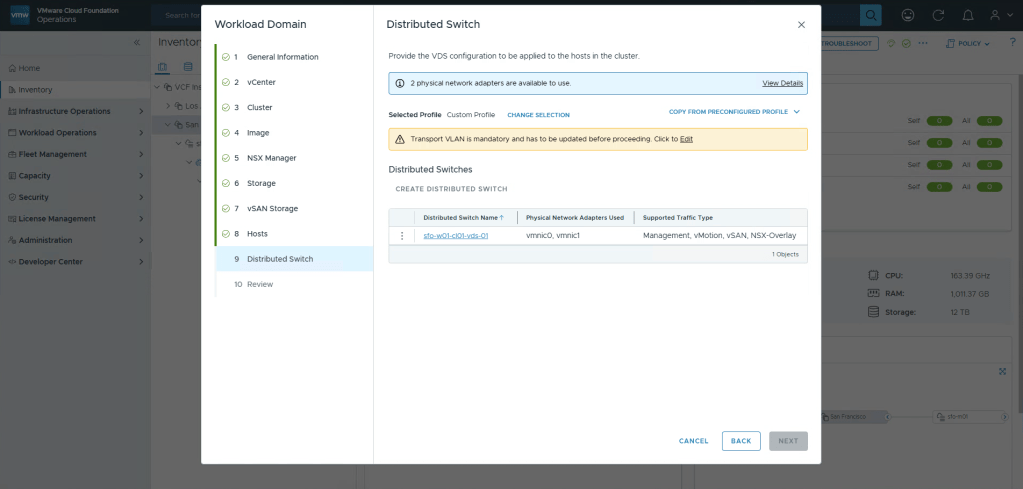Click the View Details link
The width and height of the screenshot is (1023, 489).
[x=782, y=83]
